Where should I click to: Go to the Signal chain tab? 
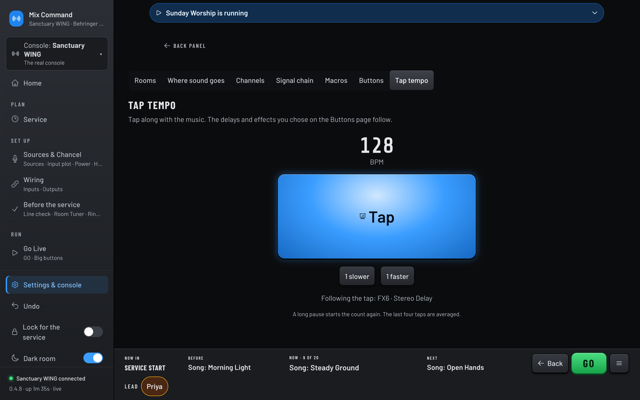click(x=294, y=80)
